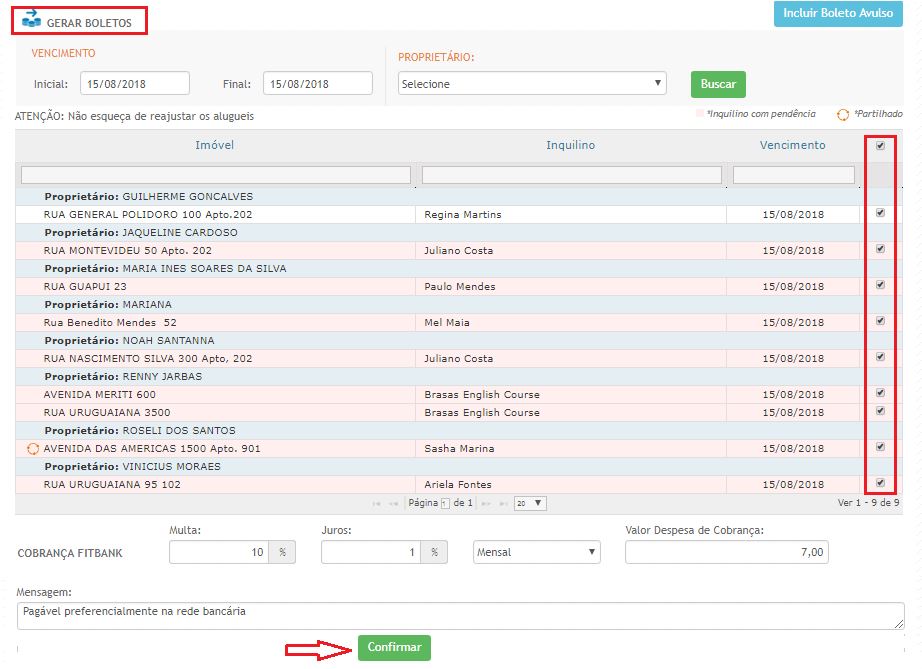922x669 pixels.
Task: Open the Mensal interest period dropdown
Action: coord(536,552)
